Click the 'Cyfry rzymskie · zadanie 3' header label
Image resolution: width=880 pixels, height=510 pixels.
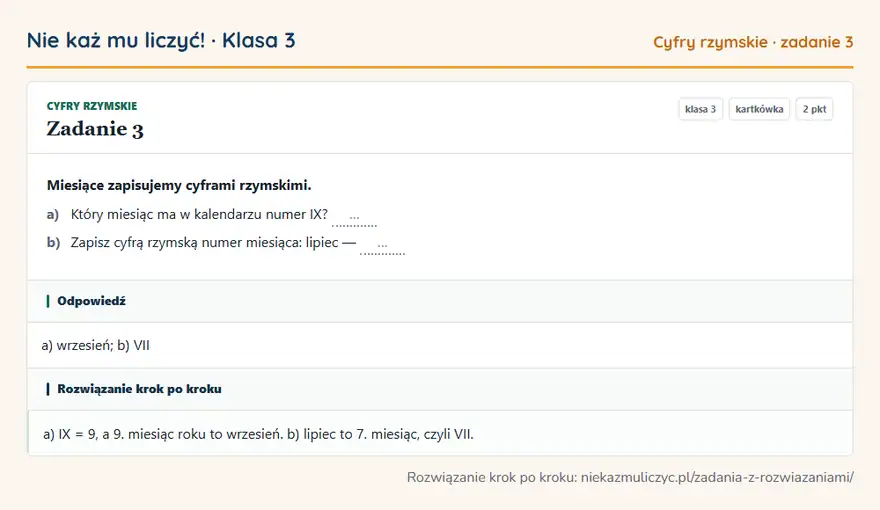(753, 42)
